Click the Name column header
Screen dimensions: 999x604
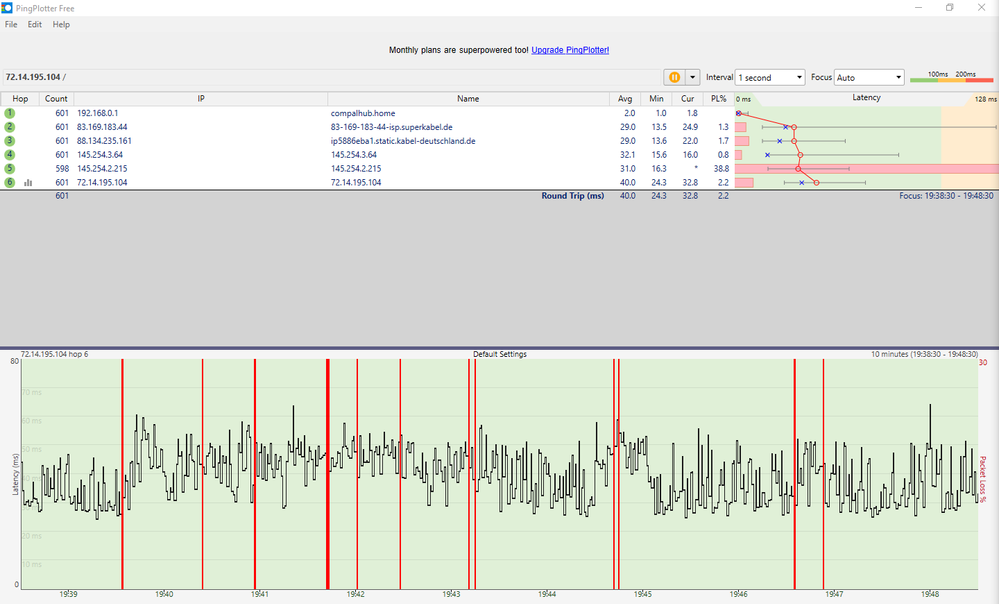pyautogui.click(x=468, y=99)
